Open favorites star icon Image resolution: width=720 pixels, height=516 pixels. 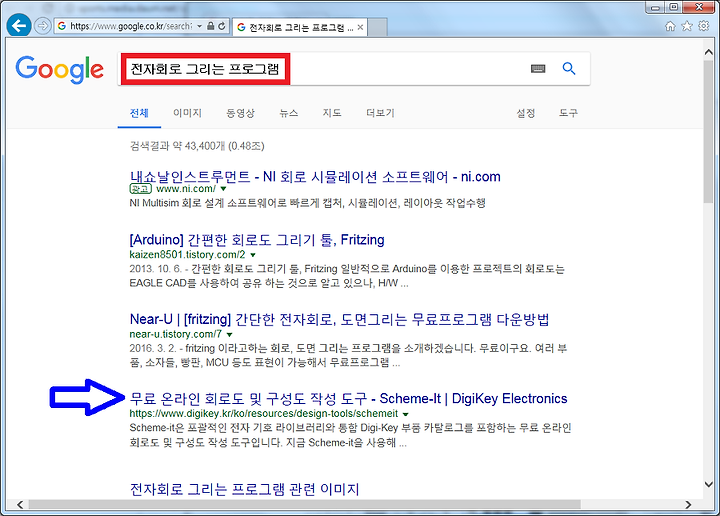[x=687, y=26]
